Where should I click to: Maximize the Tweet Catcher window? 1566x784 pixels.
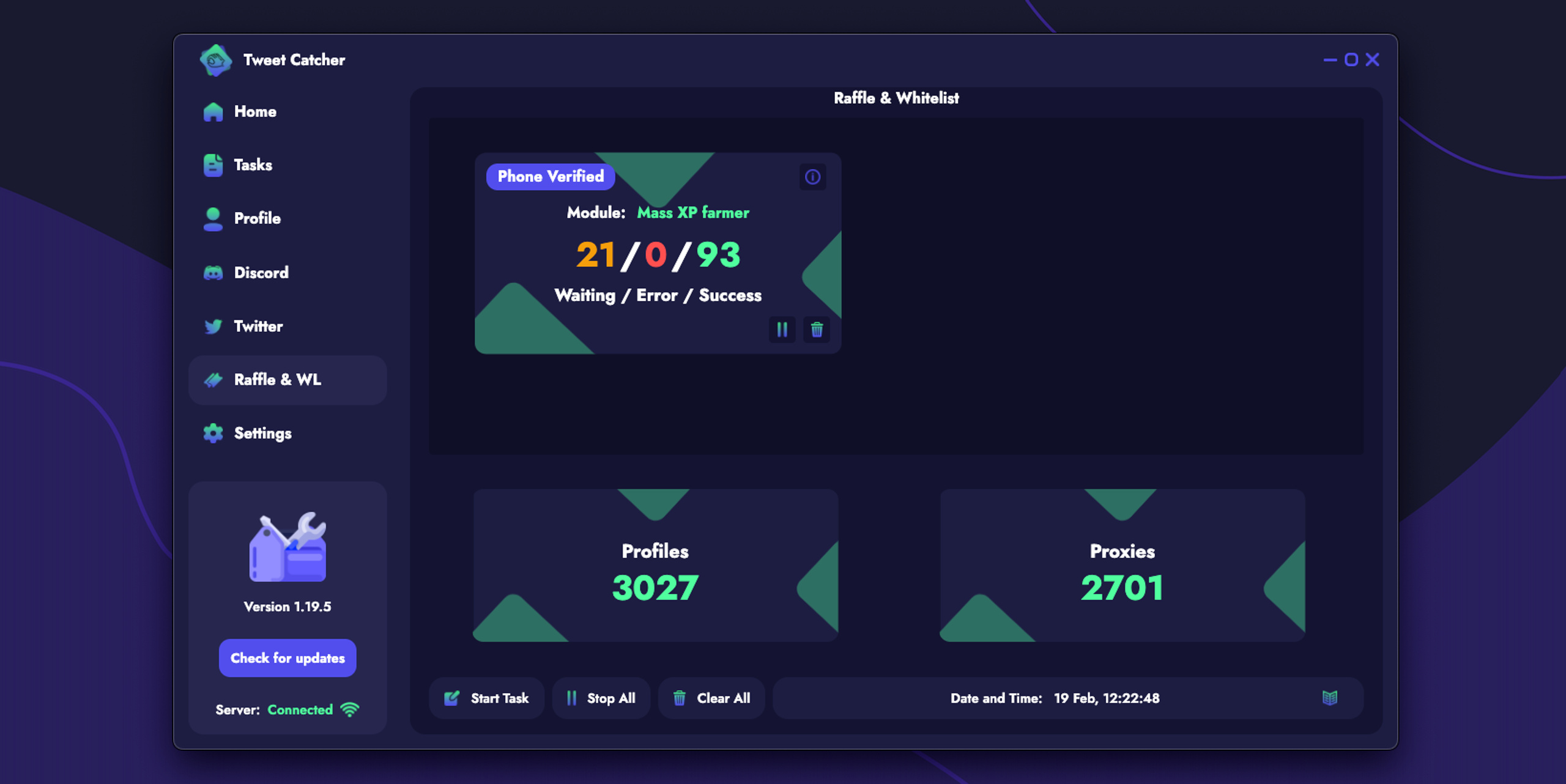(x=1351, y=60)
